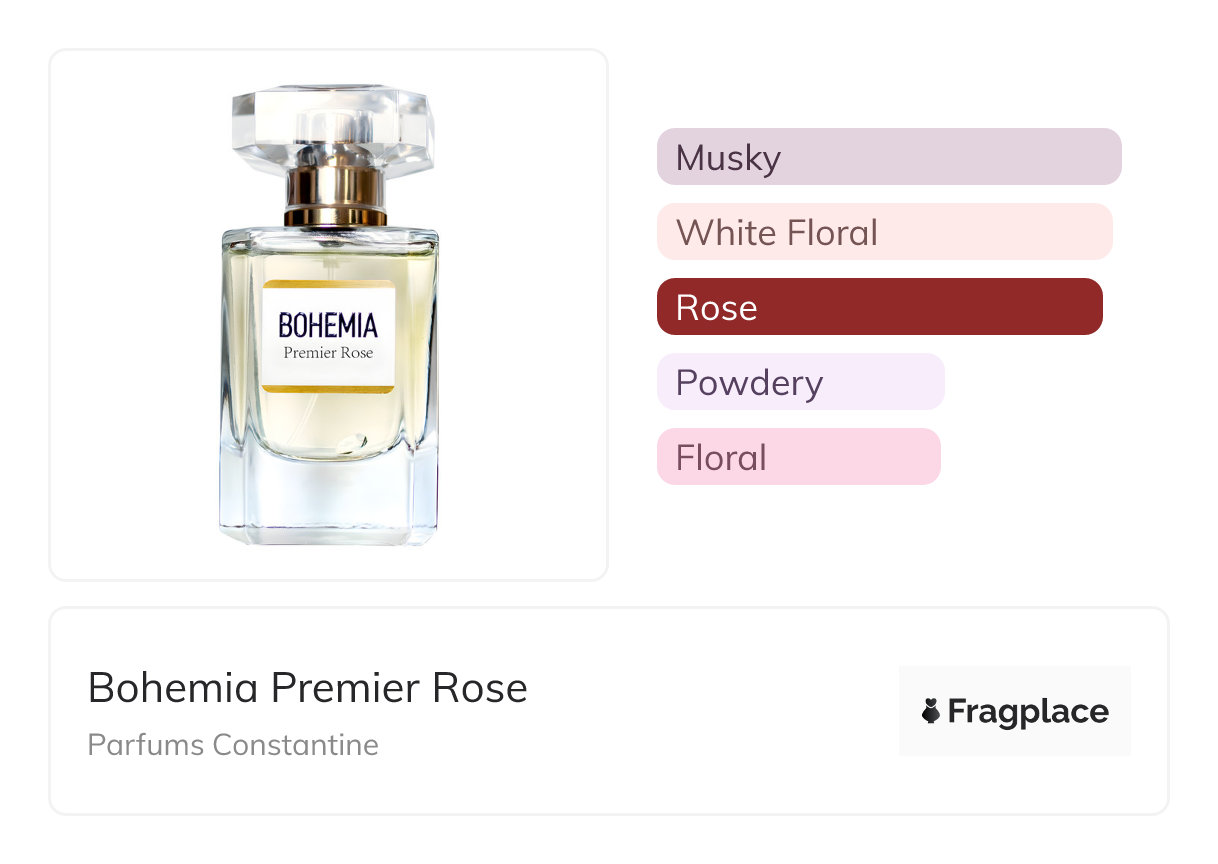Click the Fragplace wordmark text

point(1028,712)
